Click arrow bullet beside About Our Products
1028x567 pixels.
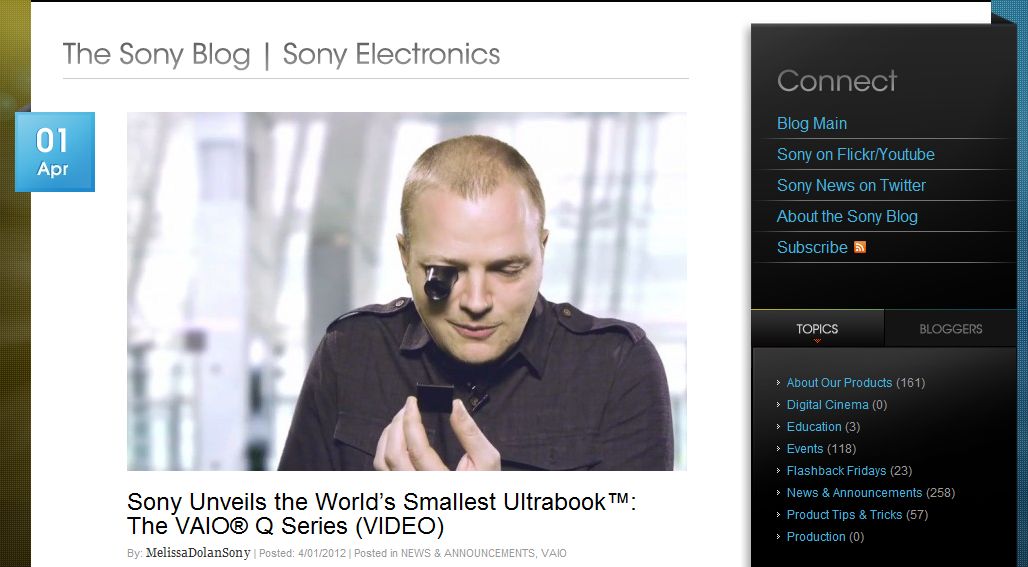pos(778,383)
